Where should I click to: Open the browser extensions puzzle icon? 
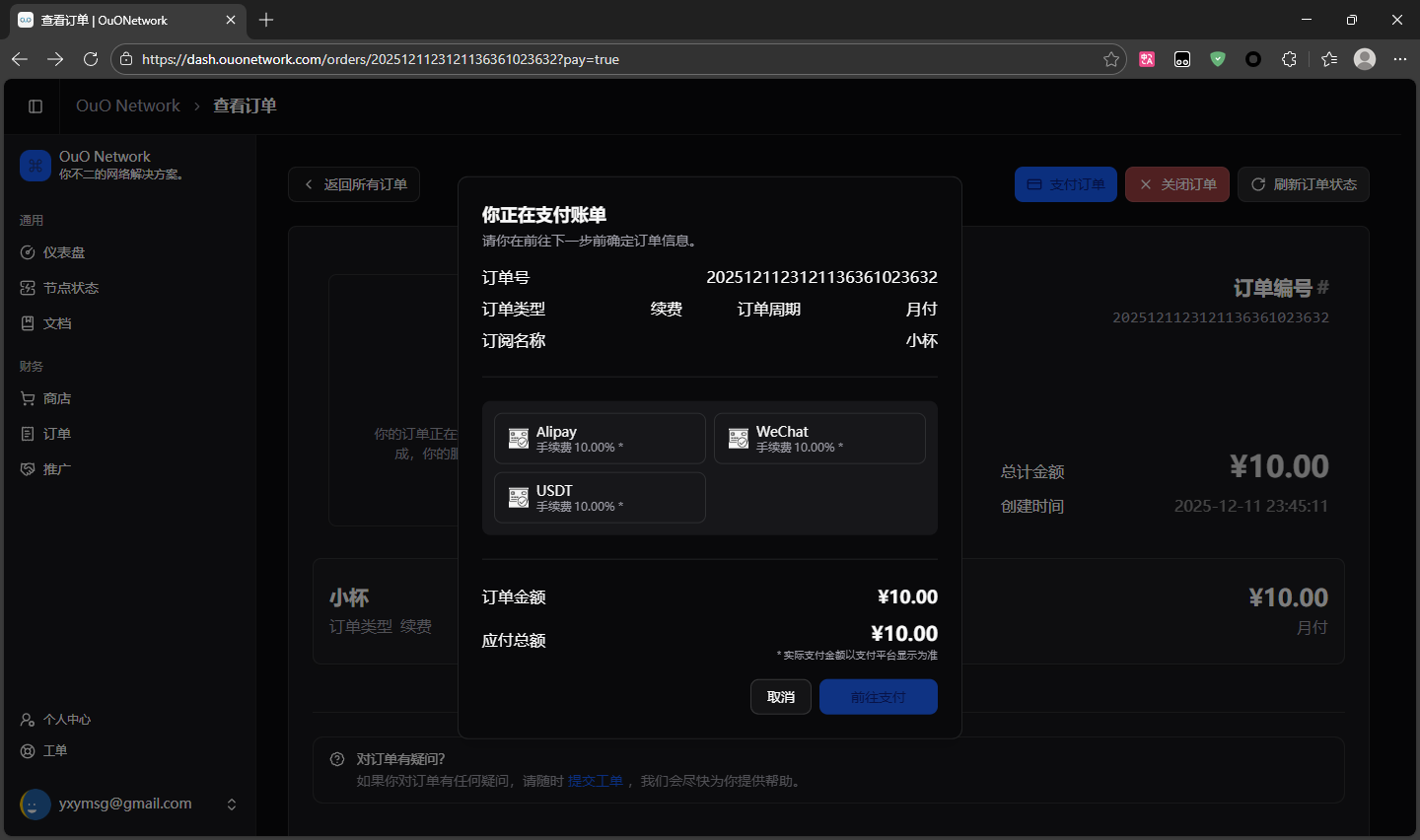1289,59
